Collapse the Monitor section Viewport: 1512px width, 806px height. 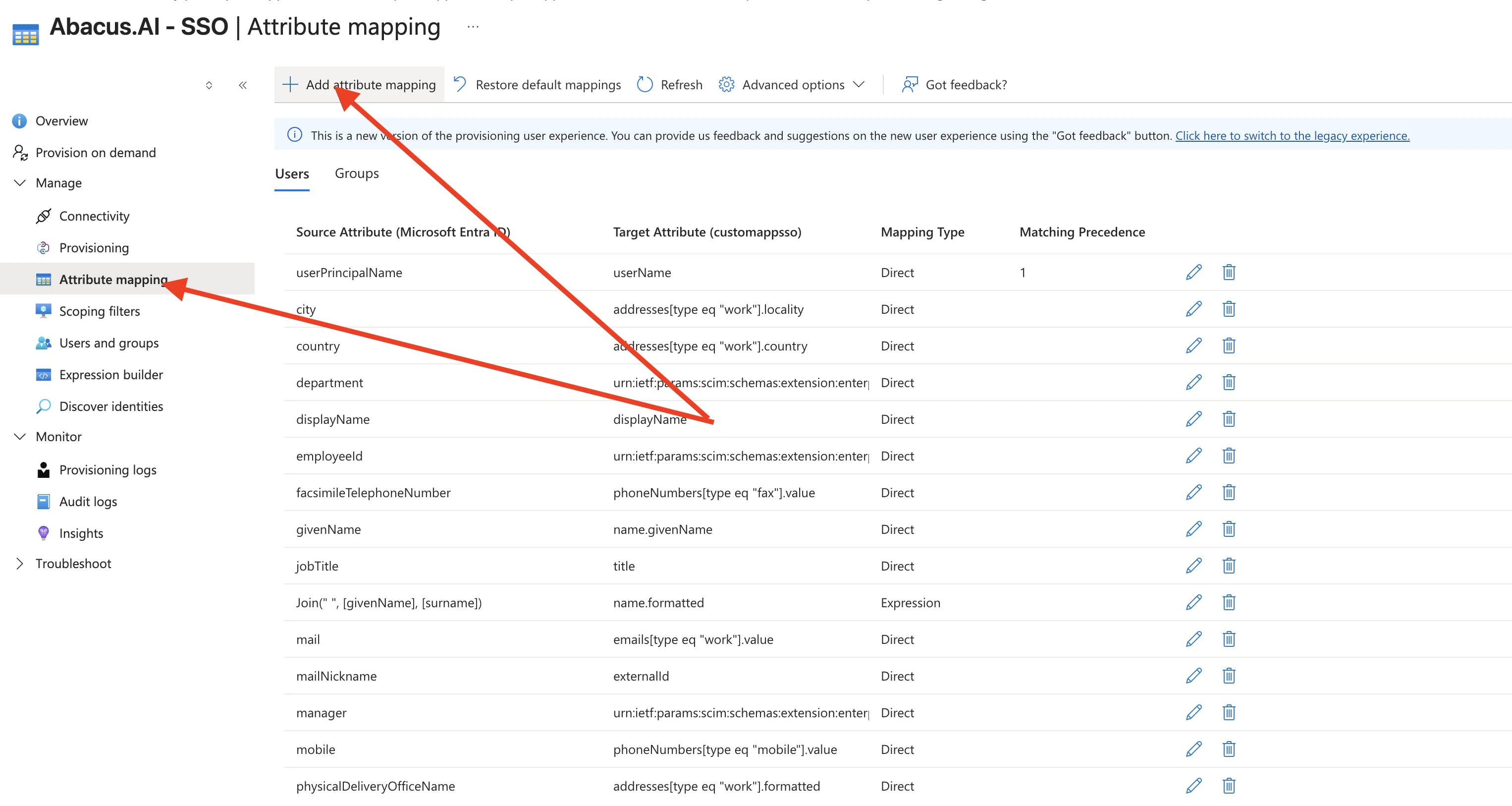tap(20, 437)
